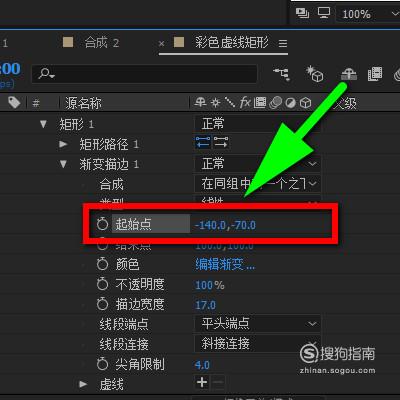Click the motion blur column icon
Viewport: 400px width, 400px height.
coord(275,103)
